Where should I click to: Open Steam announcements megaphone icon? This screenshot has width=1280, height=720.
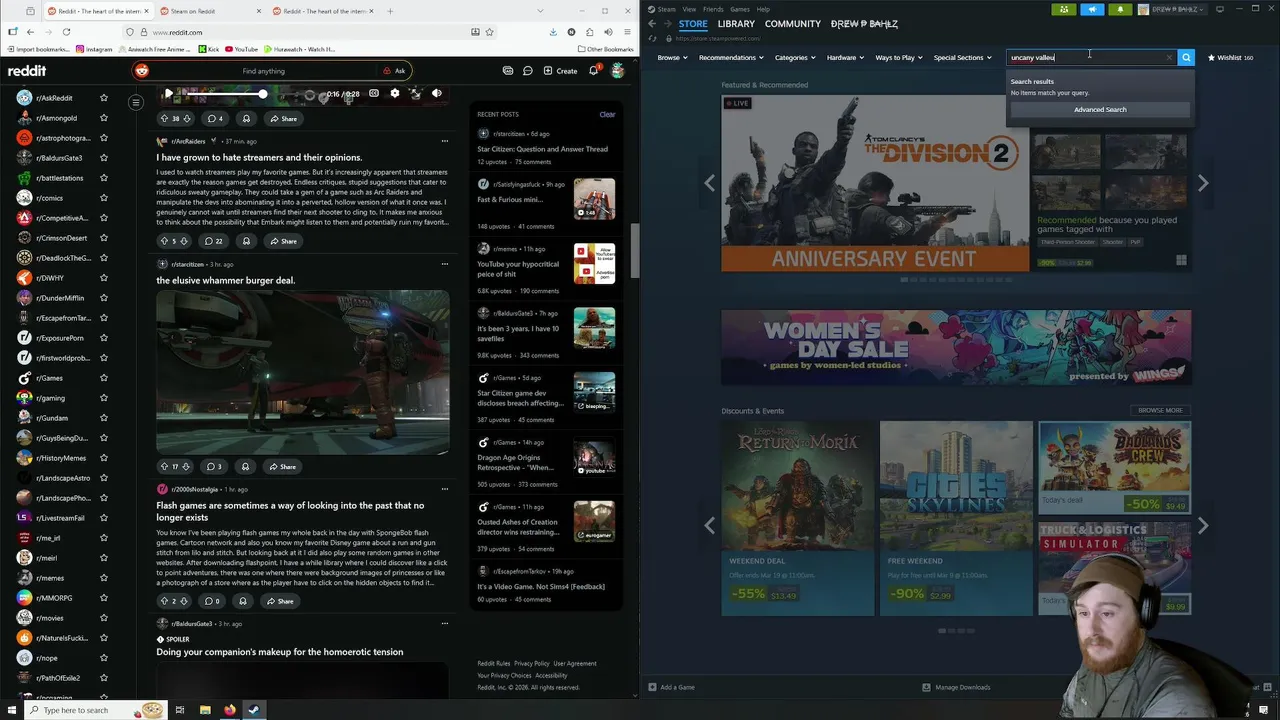point(1092,9)
